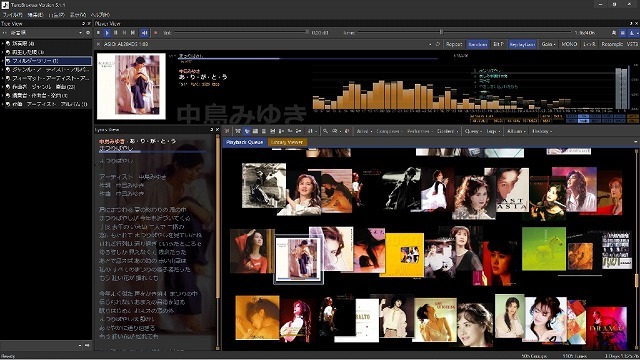Toggle L<>R channel swap
The image size is (640, 360).
589,44
